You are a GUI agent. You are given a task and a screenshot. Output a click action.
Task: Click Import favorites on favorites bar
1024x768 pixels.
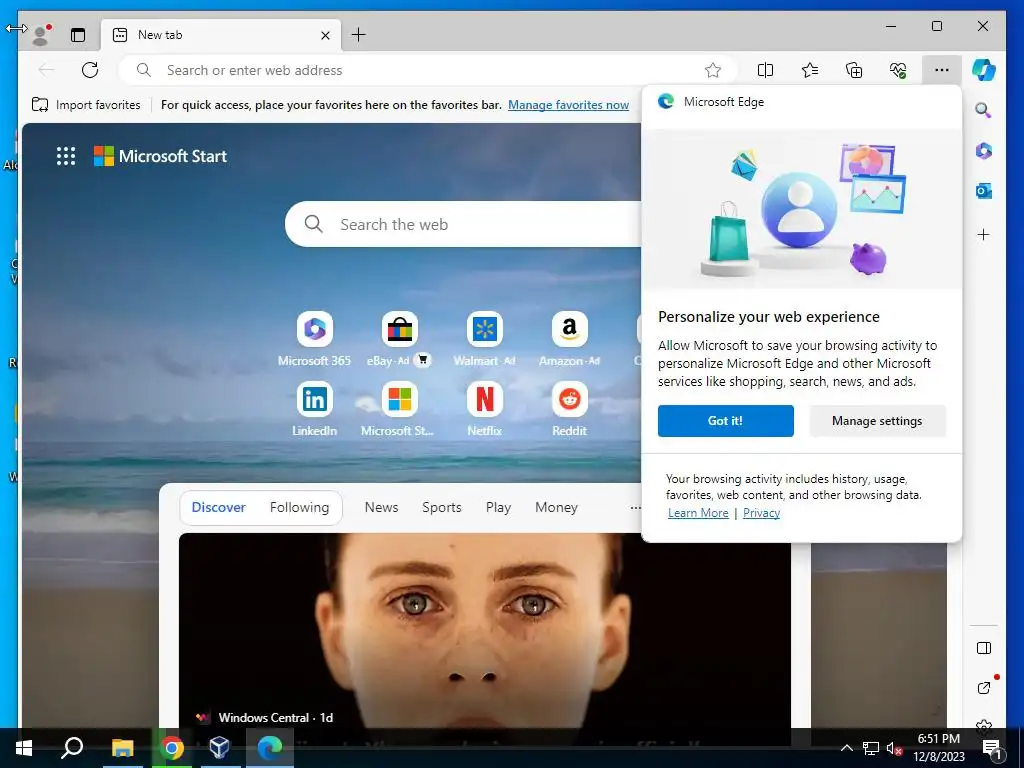coord(86,104)
